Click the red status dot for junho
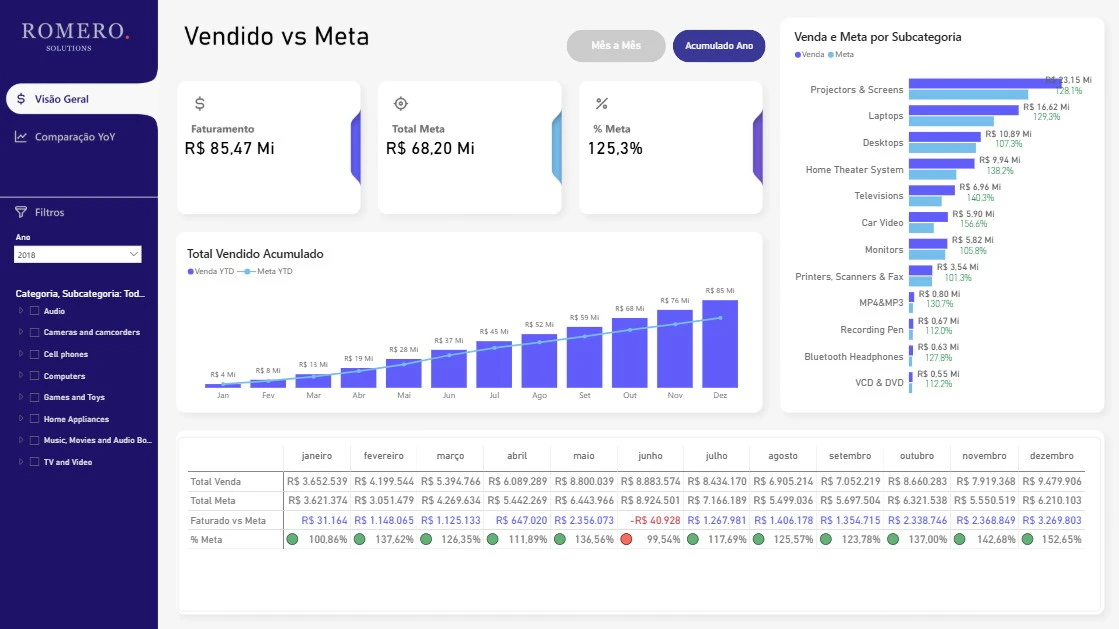The image size is (1119, 629). click(627, 539)
